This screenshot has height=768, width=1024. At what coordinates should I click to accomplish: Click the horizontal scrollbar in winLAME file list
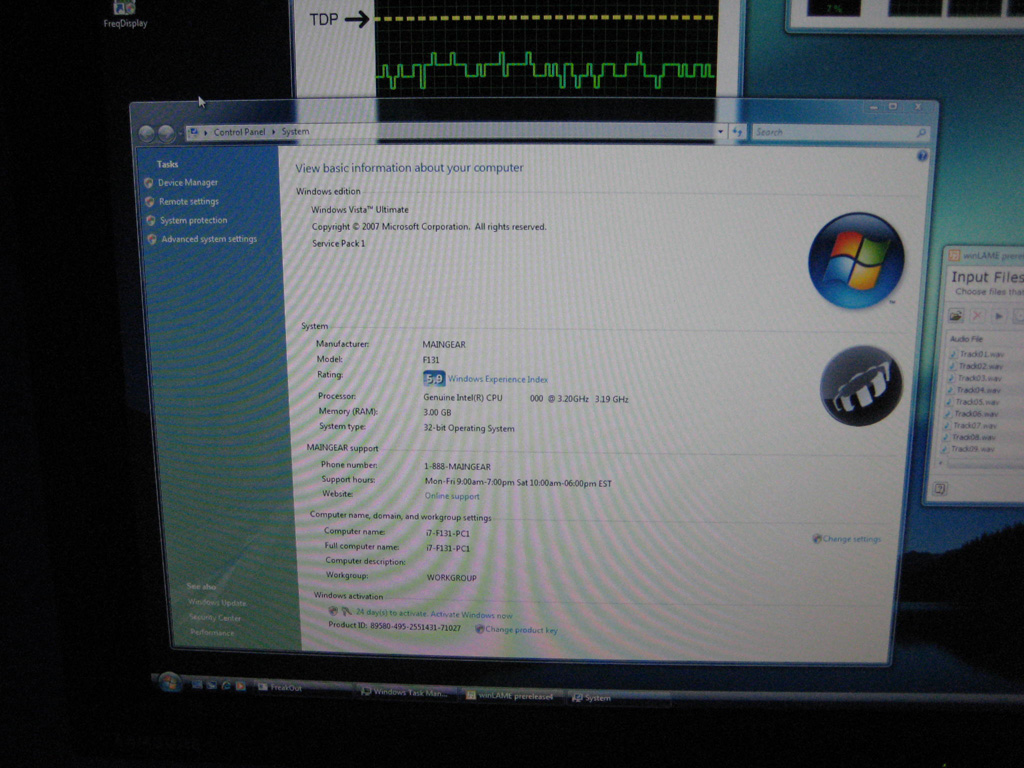[x=984, y=464]
